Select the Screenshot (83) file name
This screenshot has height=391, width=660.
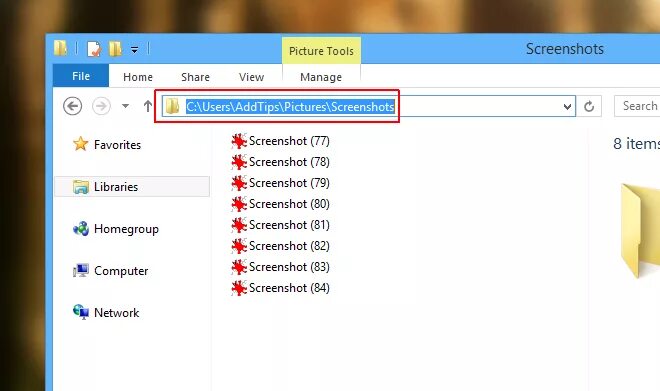(289, 267)
